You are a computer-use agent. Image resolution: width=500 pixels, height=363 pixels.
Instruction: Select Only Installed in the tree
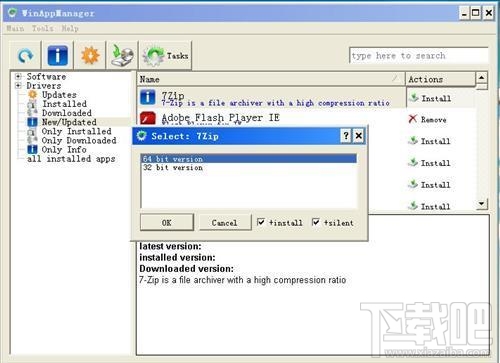coord(76,131)
